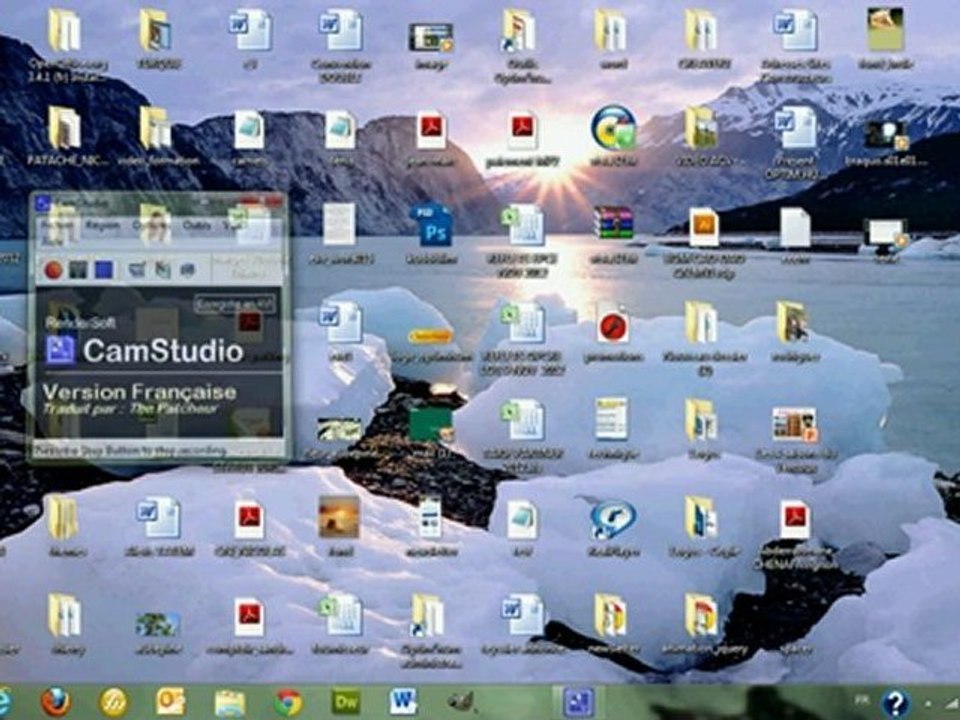Pause the recording in CamStudio

point(78,269)
